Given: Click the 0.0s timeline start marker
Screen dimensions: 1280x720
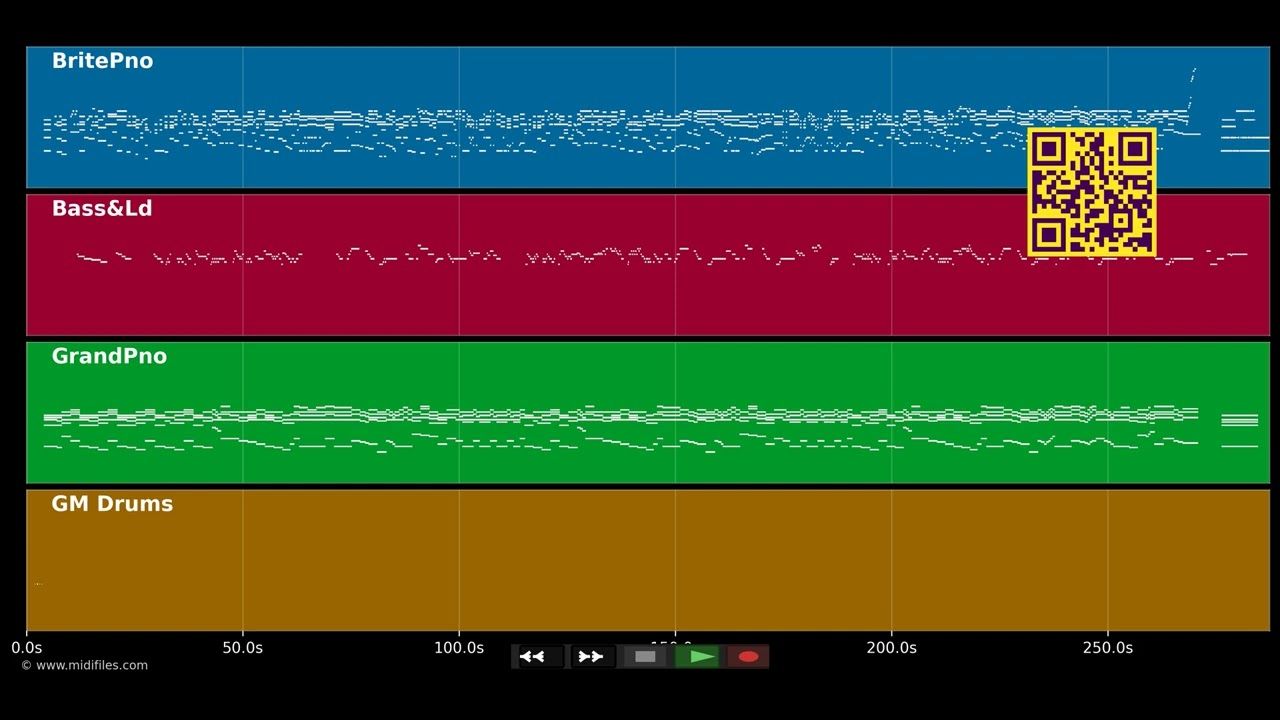Looking at the screenshot, I should pos(26,648).
